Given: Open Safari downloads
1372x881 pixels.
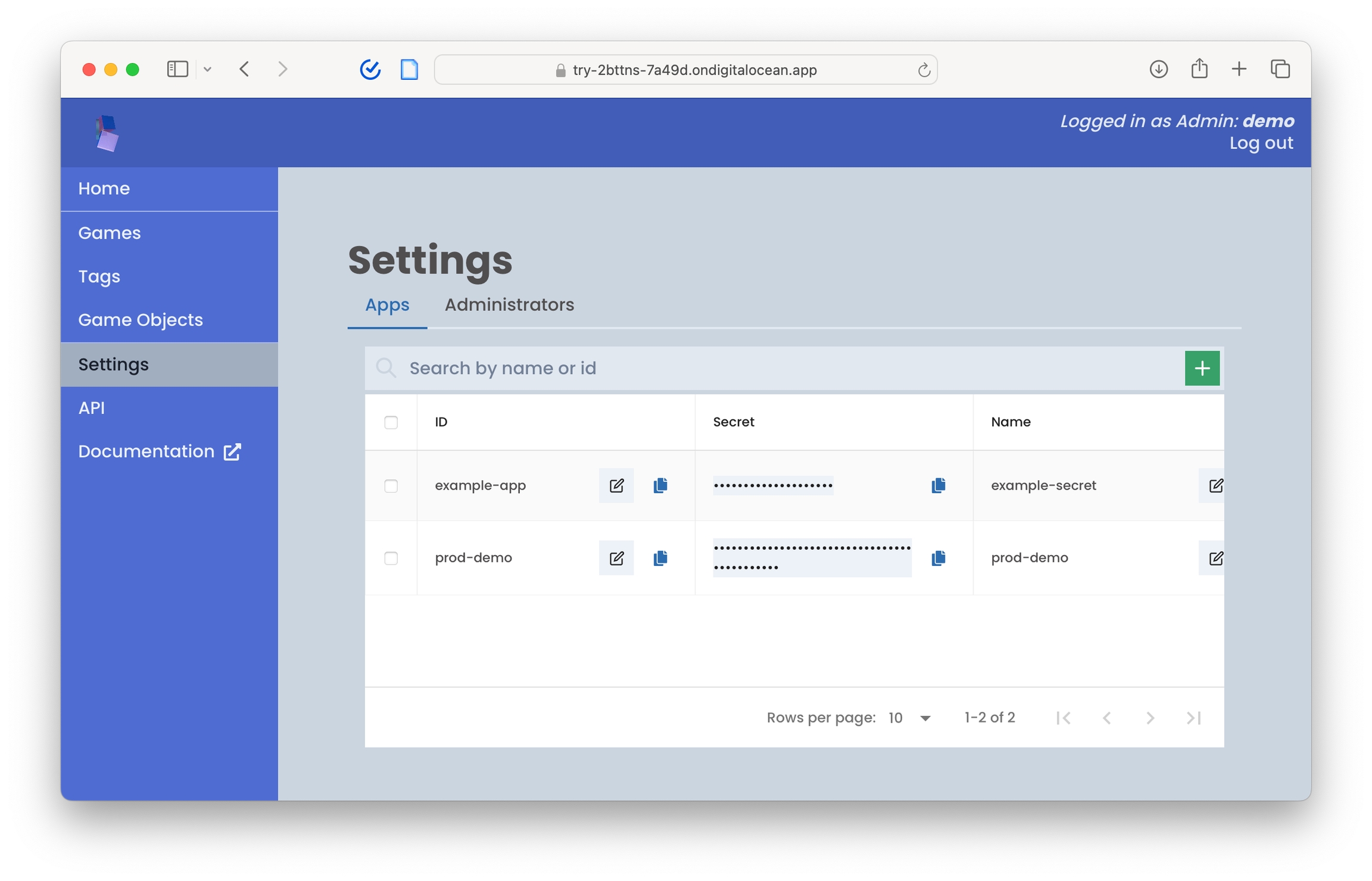Looking at the screenshot, I should 1158,70.
